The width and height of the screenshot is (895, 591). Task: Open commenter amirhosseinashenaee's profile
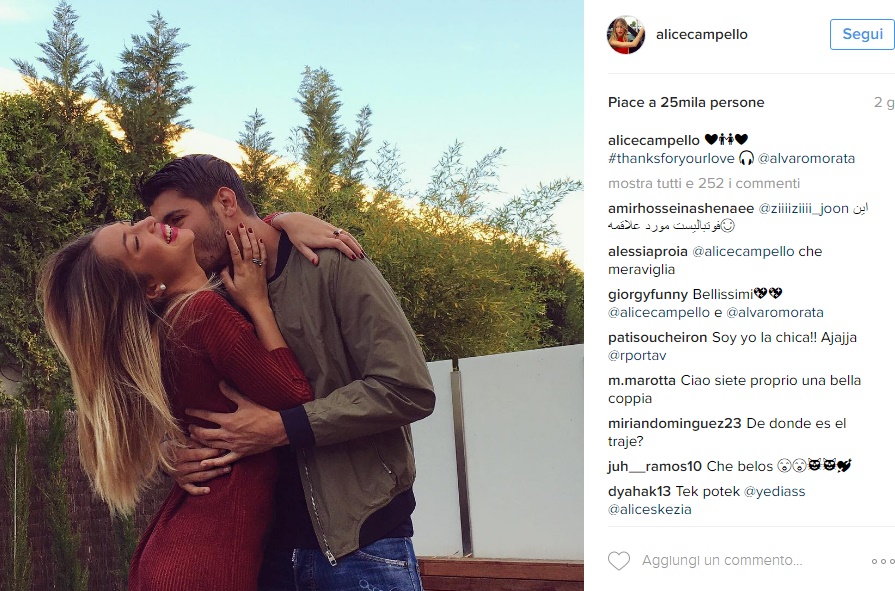(x=681, y=208)
